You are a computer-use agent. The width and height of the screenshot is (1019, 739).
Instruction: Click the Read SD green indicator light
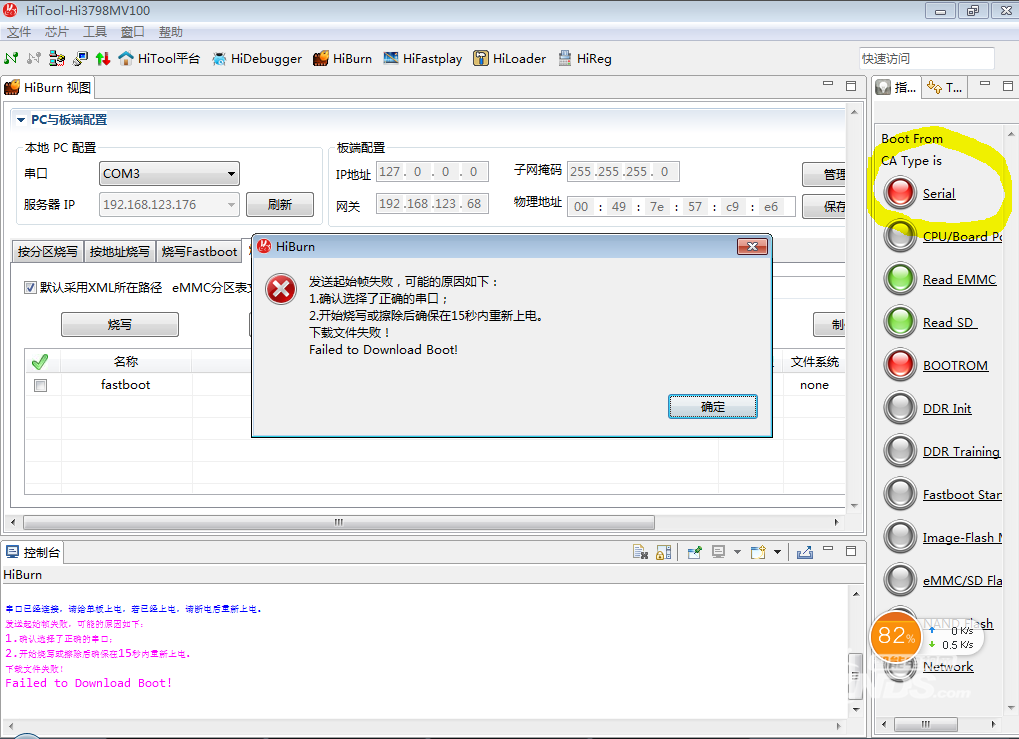[x=900, y=322]
